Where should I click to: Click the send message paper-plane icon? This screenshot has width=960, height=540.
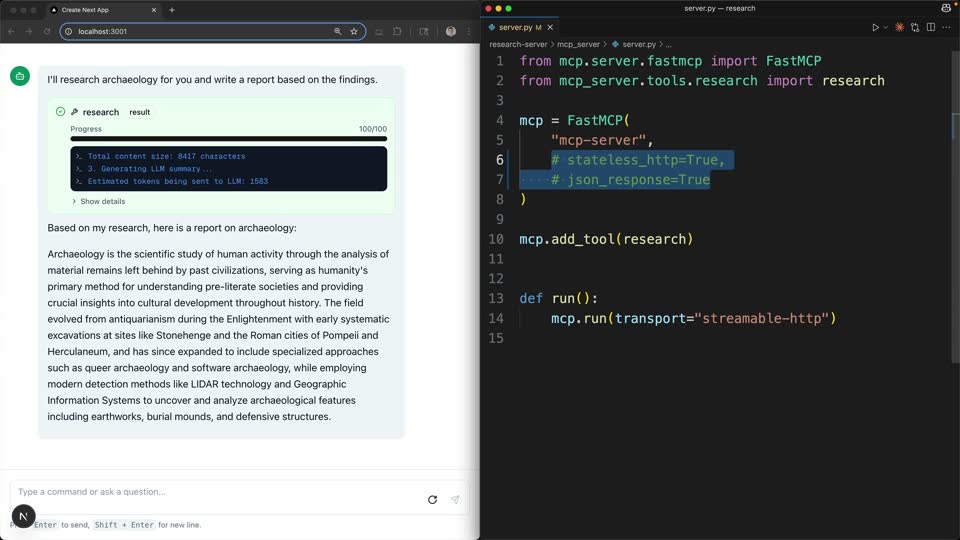click(x=455, y=500)
